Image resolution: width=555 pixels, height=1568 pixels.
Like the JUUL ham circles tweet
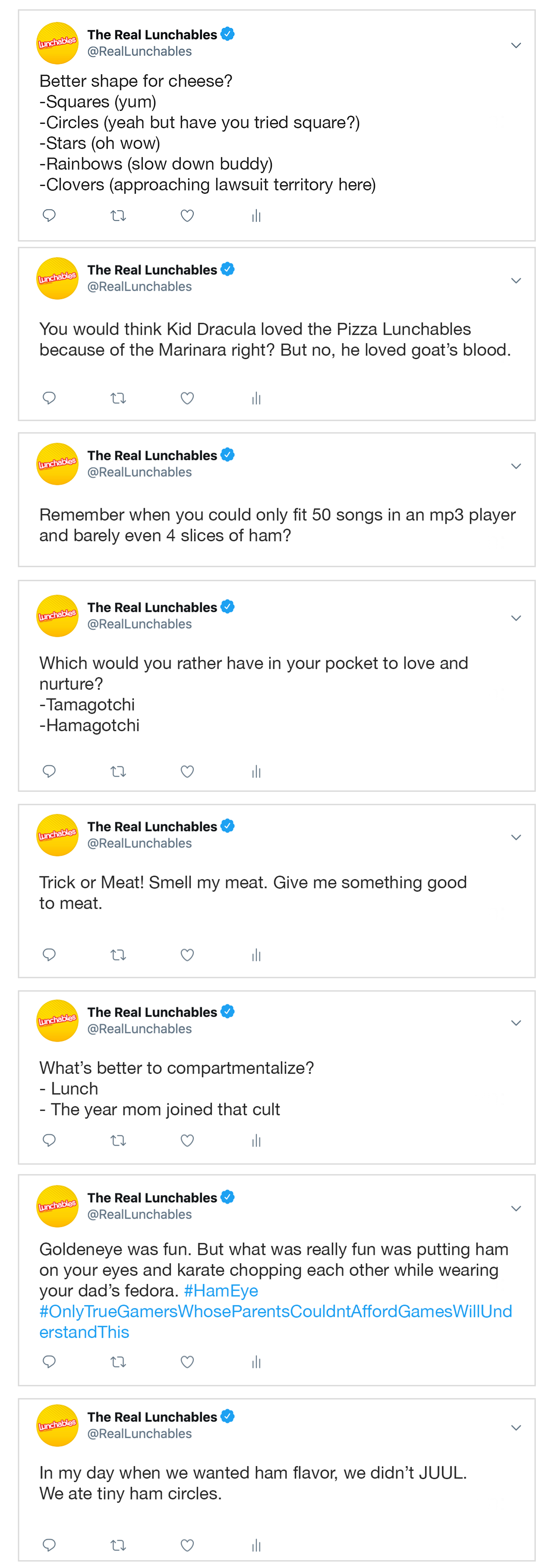[x=188, y=1545]
